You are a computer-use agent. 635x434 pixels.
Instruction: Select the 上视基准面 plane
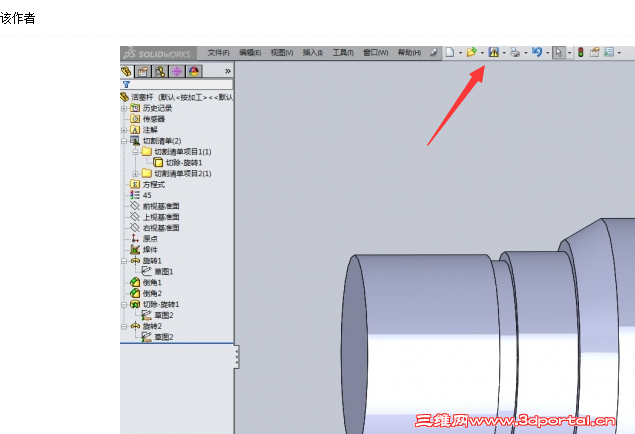coord(155,217)
